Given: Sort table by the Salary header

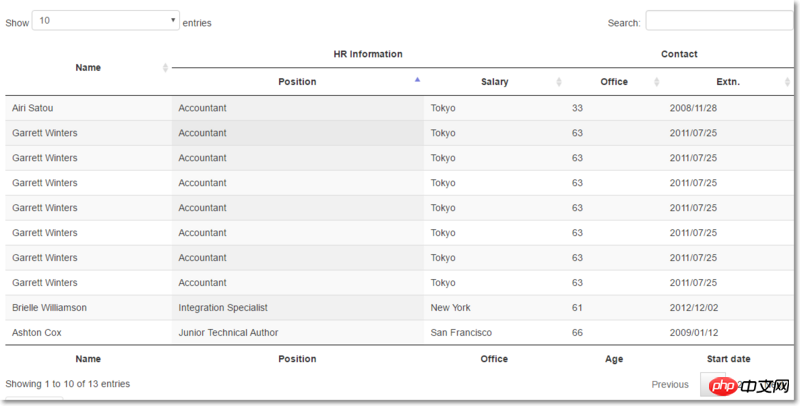Looking at the screenshot, I should coord(494,82).
